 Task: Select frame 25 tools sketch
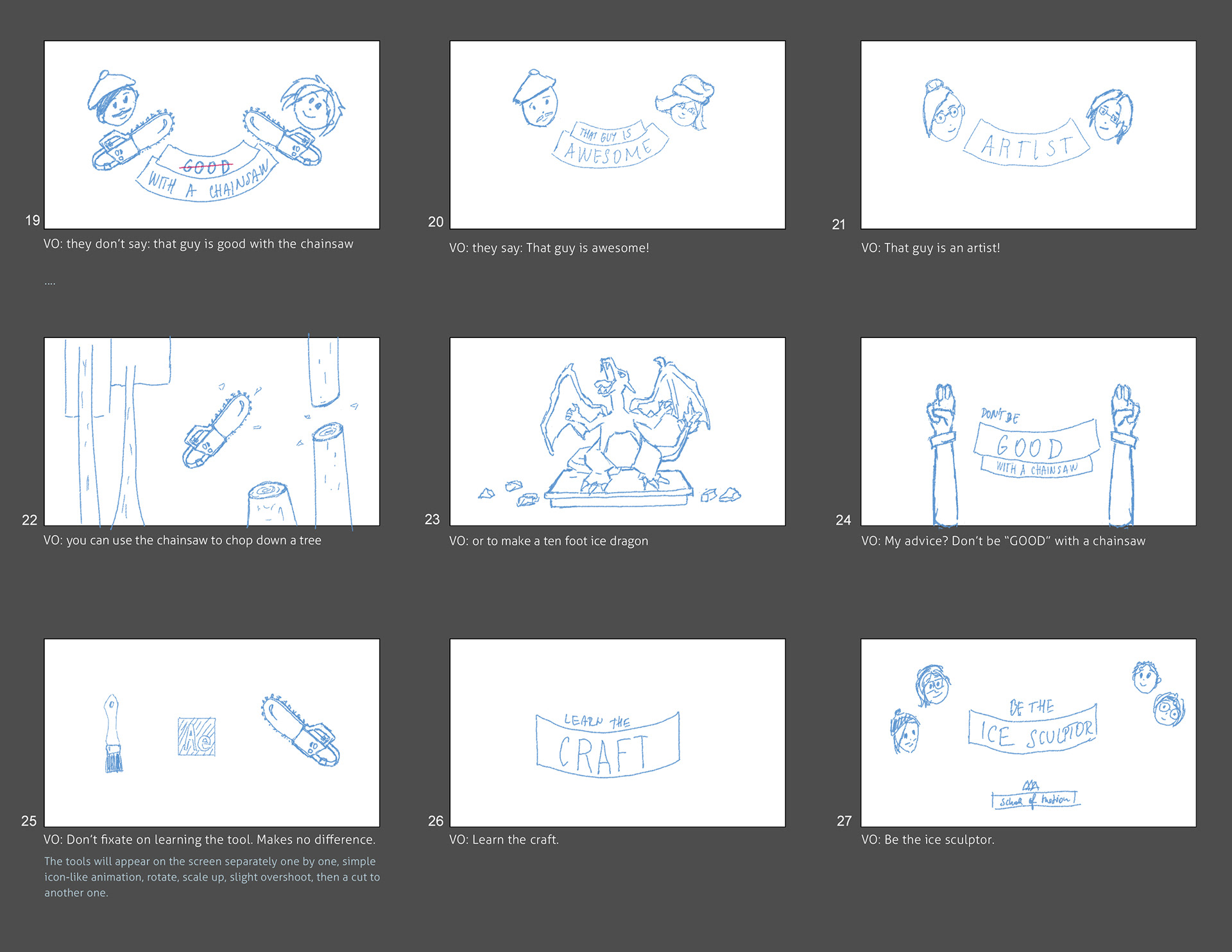[x=212, y=733]
